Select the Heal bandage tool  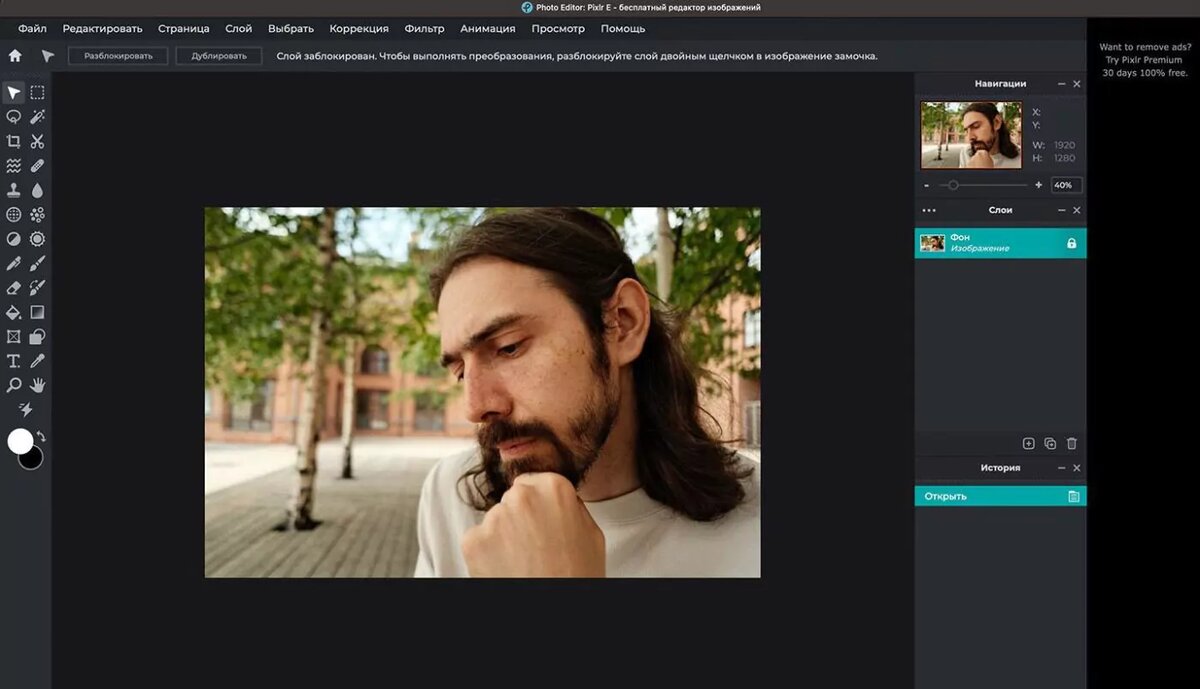tap(37, 166)
